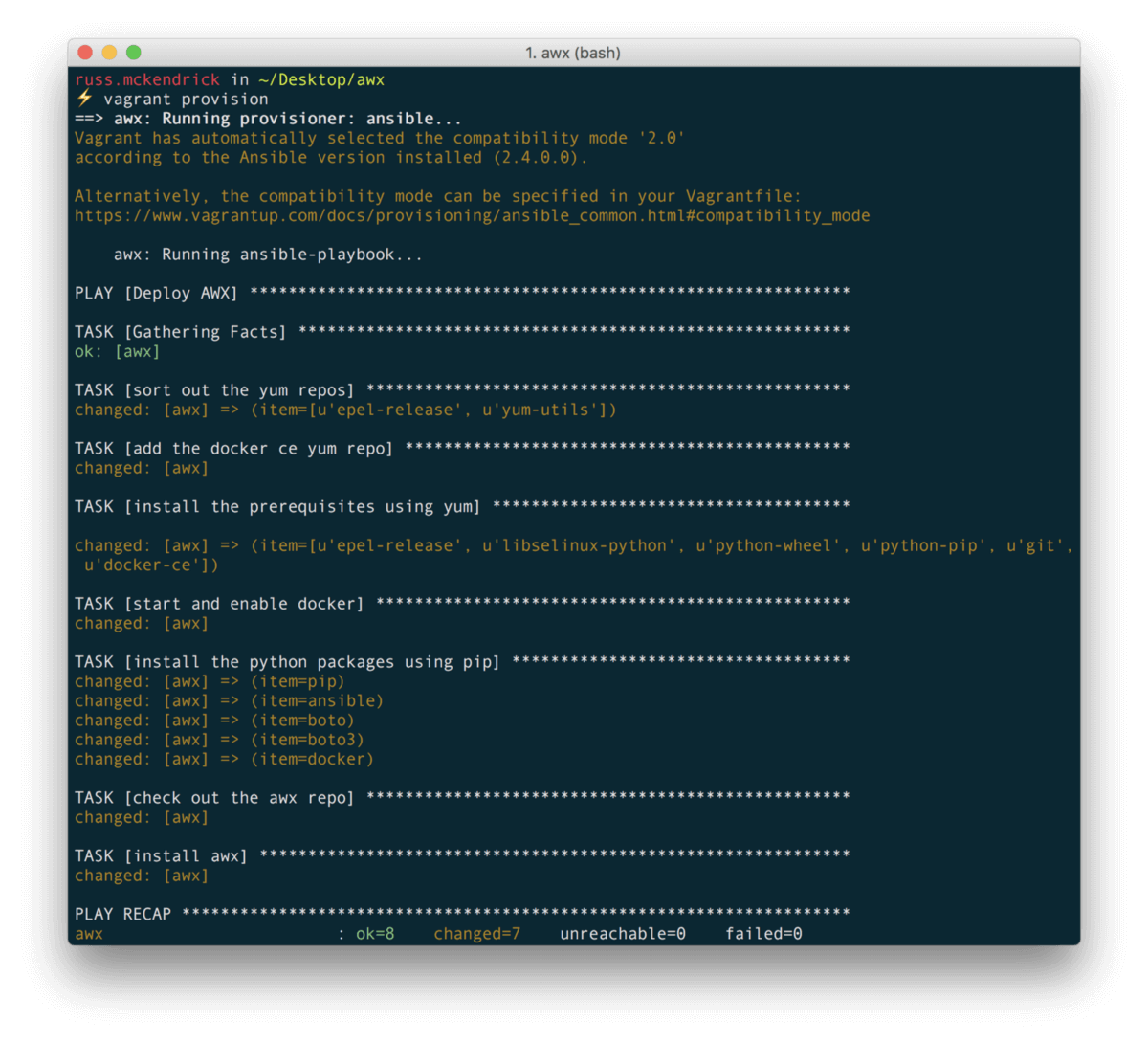The height and width of the screenshot is (1042, 1148).
Task: Click the green 'ok: [awx]' result
Action: coord(118,352)
